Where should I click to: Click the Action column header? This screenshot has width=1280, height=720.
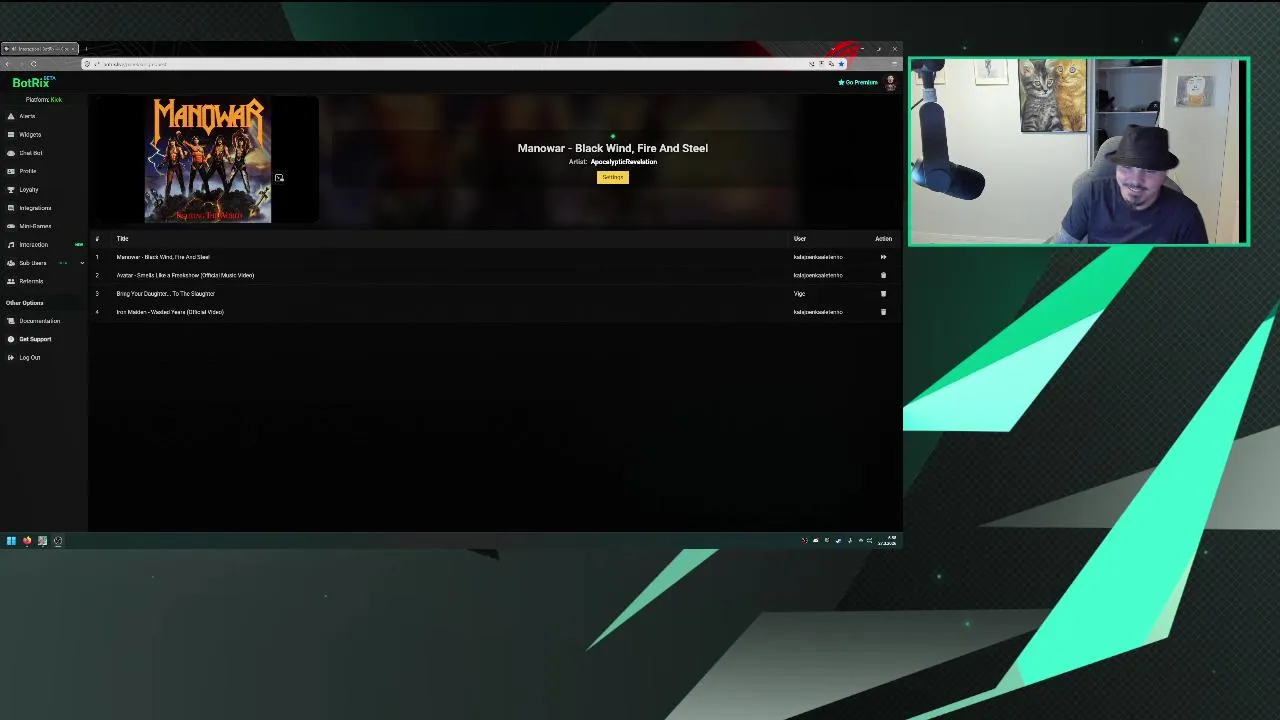(883, 239)
